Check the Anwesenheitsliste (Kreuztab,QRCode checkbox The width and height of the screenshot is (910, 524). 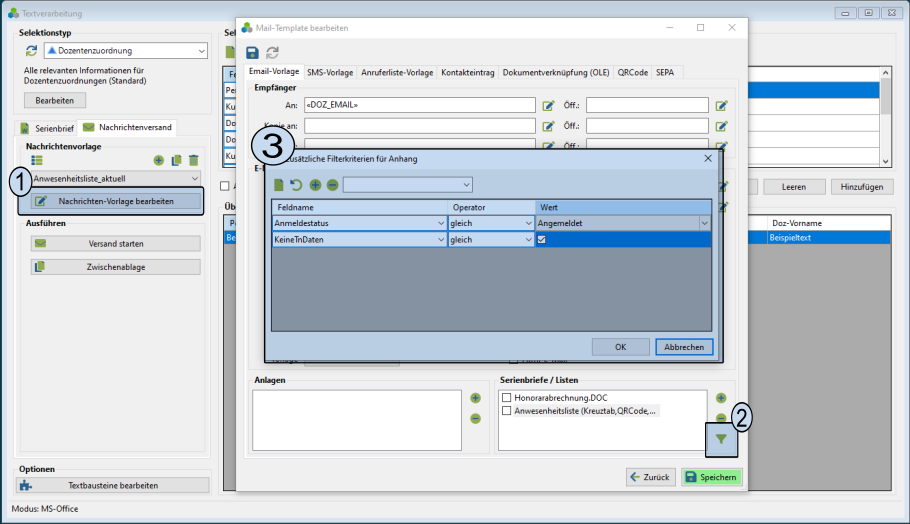(x=507, y=411)
